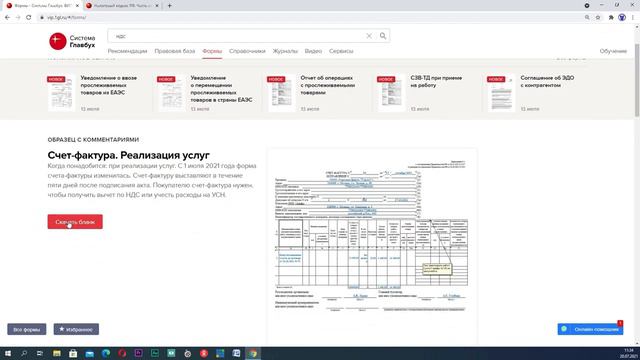
Task: Open Opera browser from the taskbar
Action: click(x=122, y=353)
